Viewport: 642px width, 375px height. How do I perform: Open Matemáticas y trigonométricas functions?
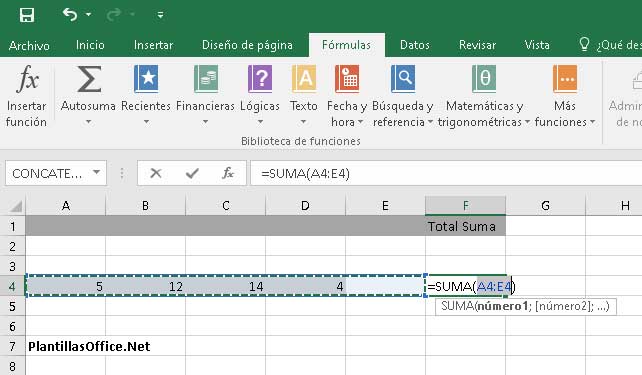coord(484,96)
